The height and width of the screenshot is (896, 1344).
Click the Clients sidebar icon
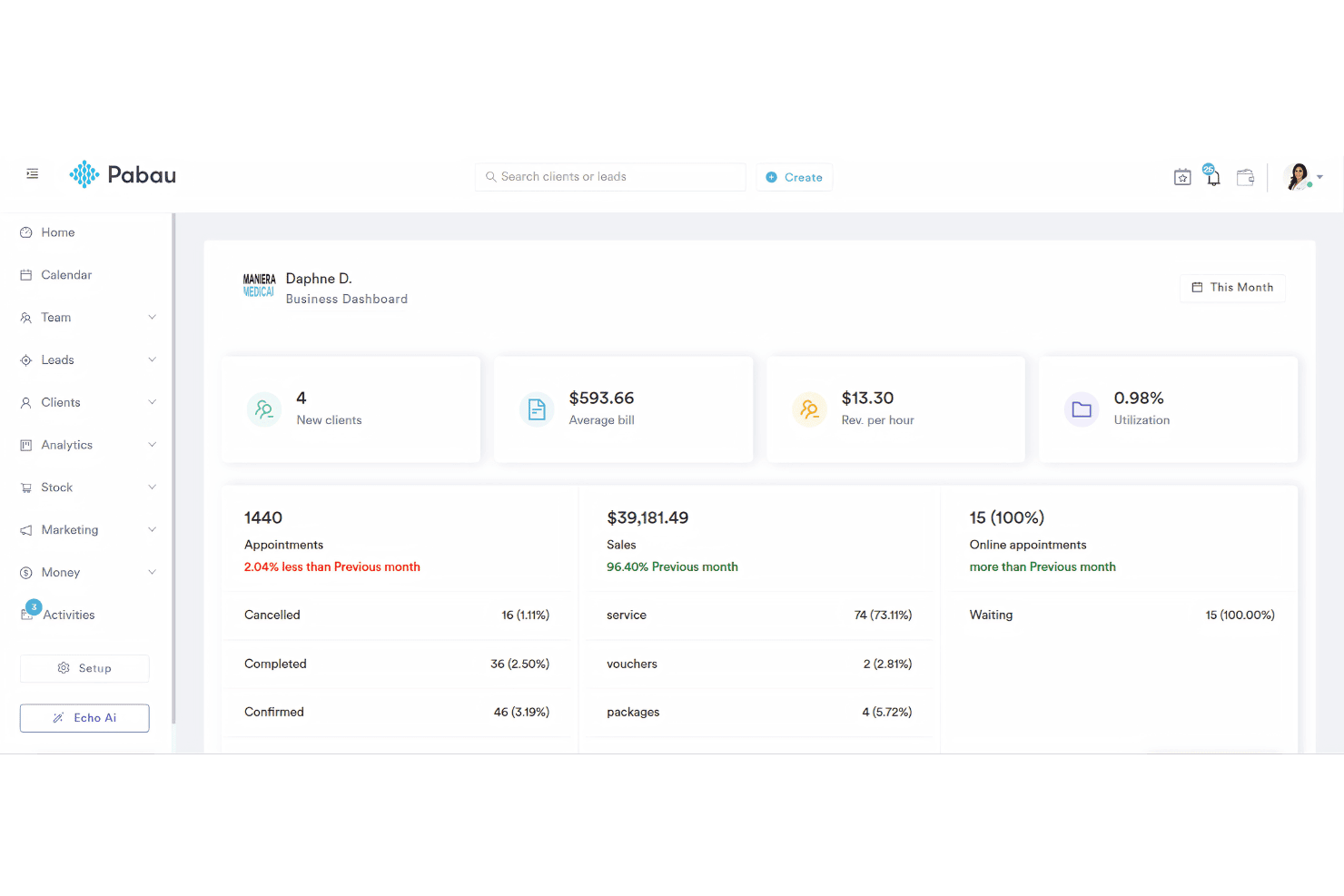click(x=26, y=402)
